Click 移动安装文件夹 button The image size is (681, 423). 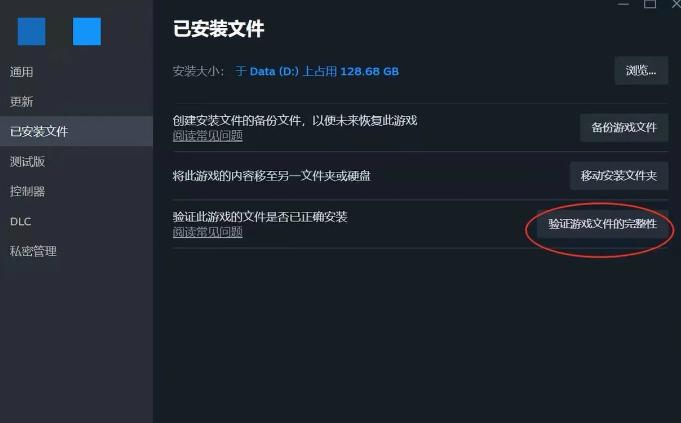(619, 176)
